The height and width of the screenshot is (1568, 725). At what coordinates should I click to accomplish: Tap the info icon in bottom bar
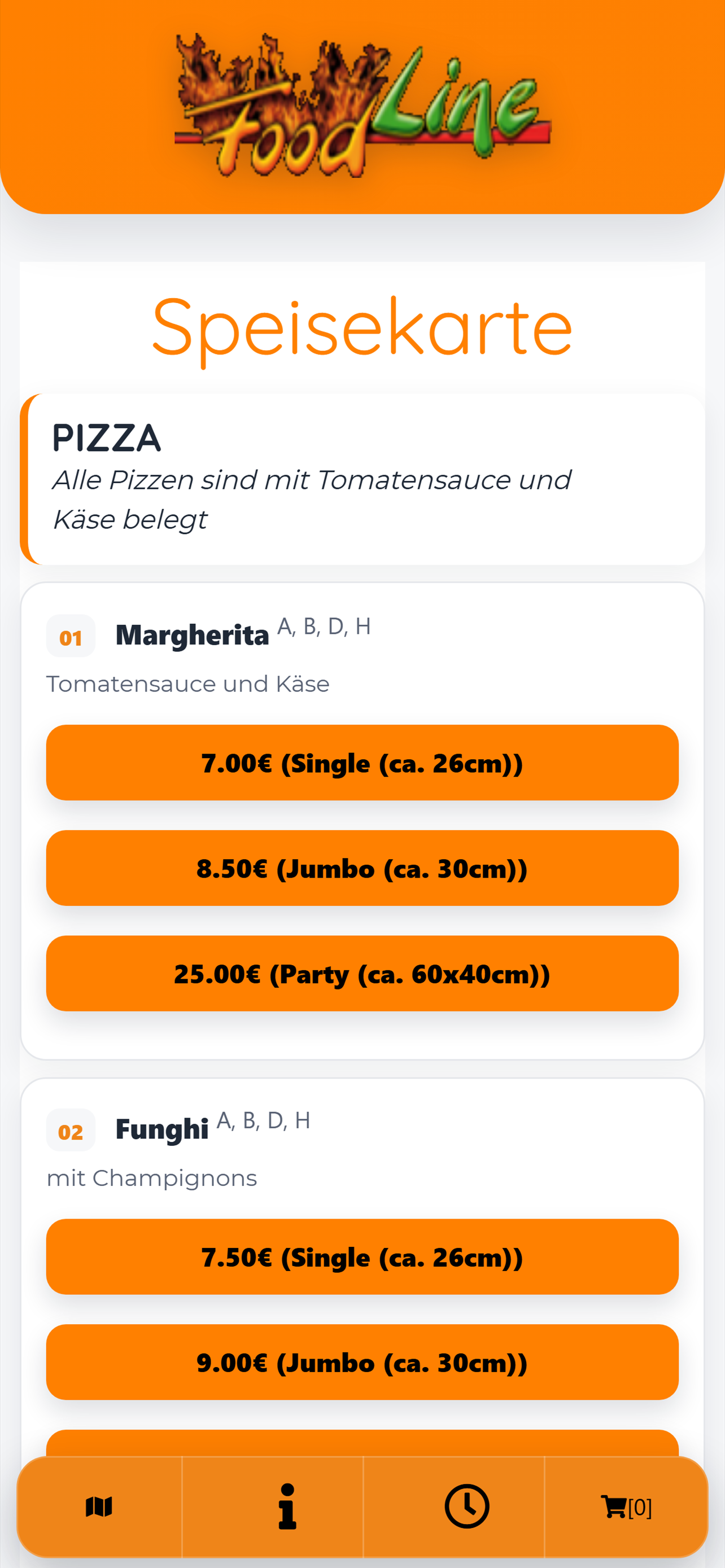click(287, 1507)
